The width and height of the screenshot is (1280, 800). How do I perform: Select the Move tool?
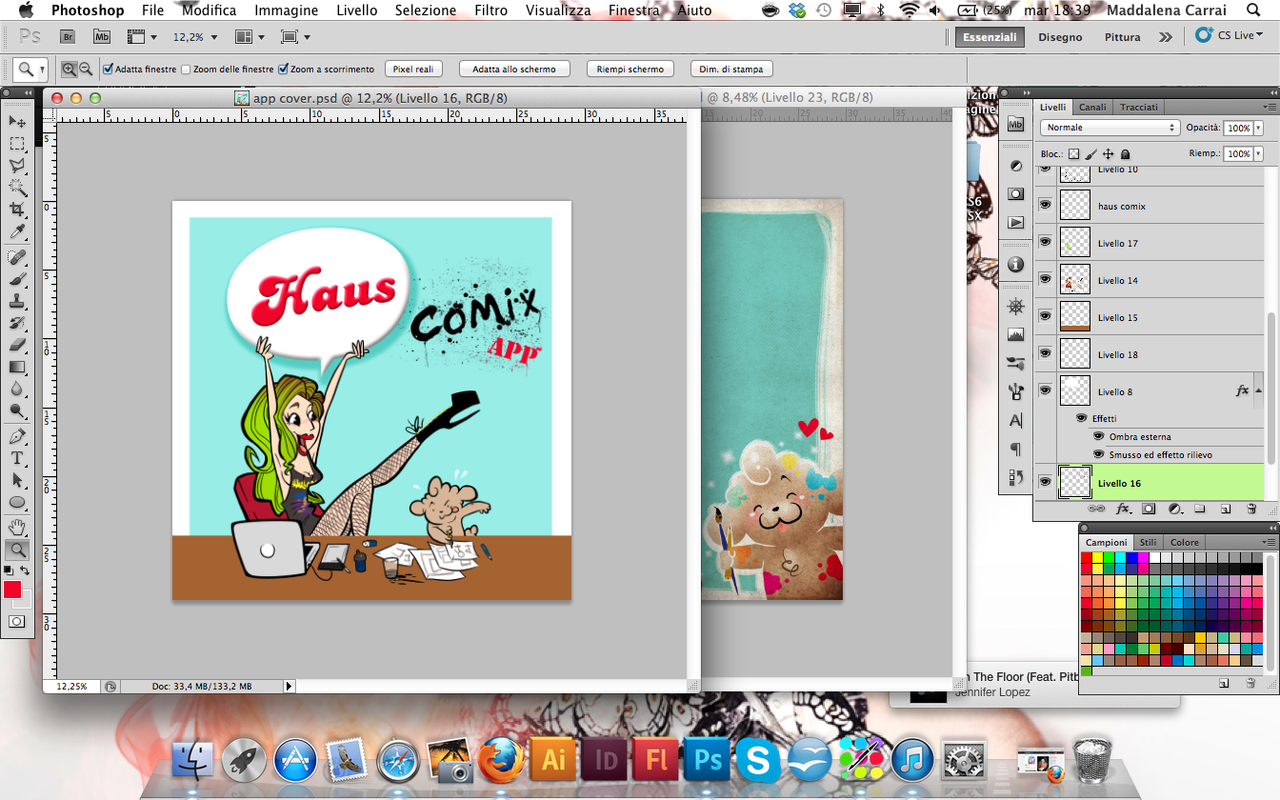click(x=17, y=121)
